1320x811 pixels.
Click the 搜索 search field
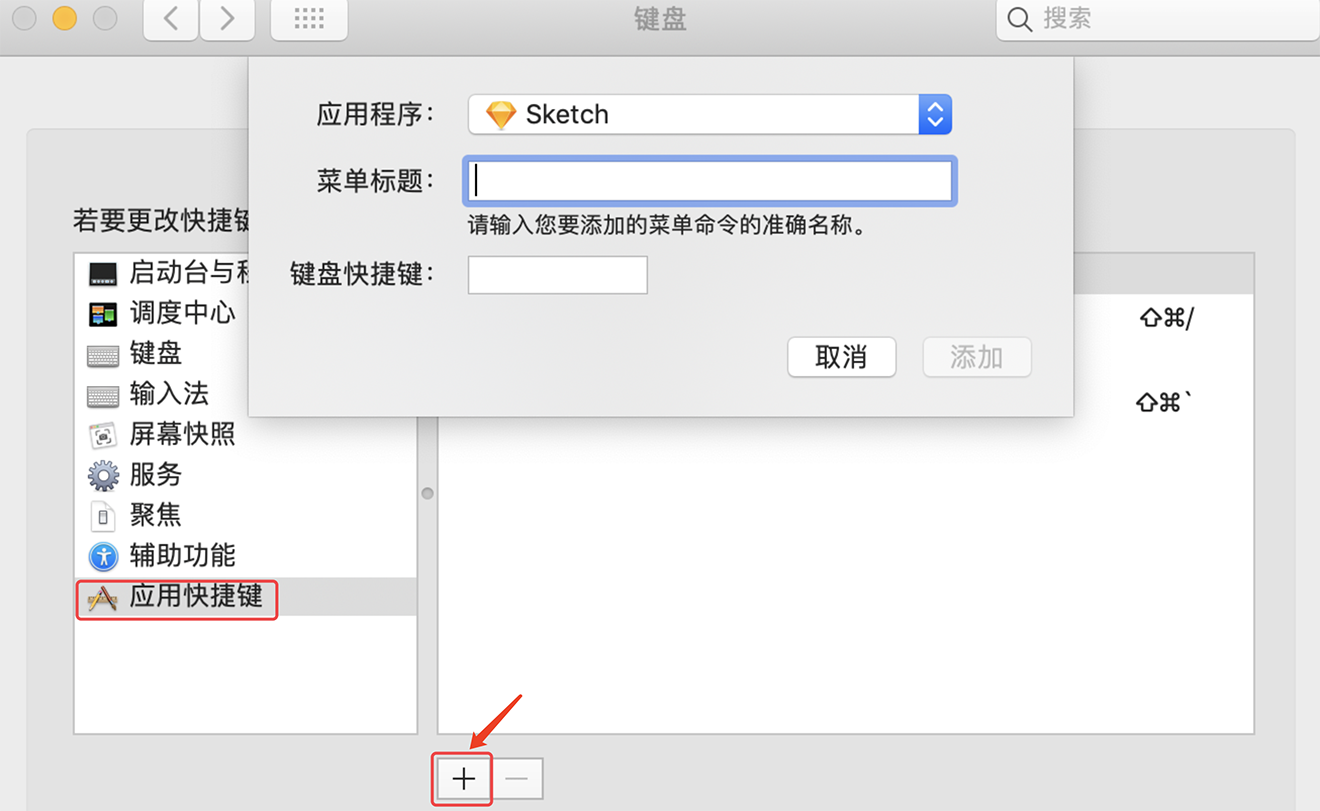pos(1158,19)
